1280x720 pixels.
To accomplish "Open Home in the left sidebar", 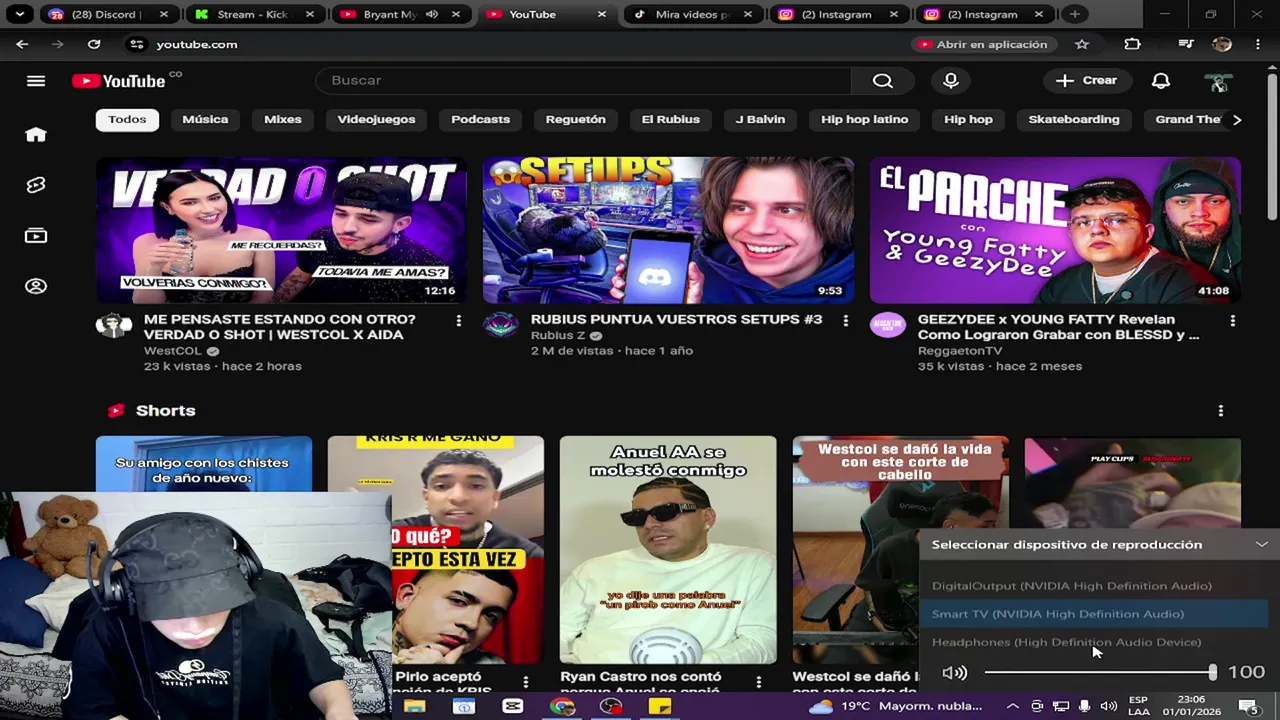I will (36, 135).
